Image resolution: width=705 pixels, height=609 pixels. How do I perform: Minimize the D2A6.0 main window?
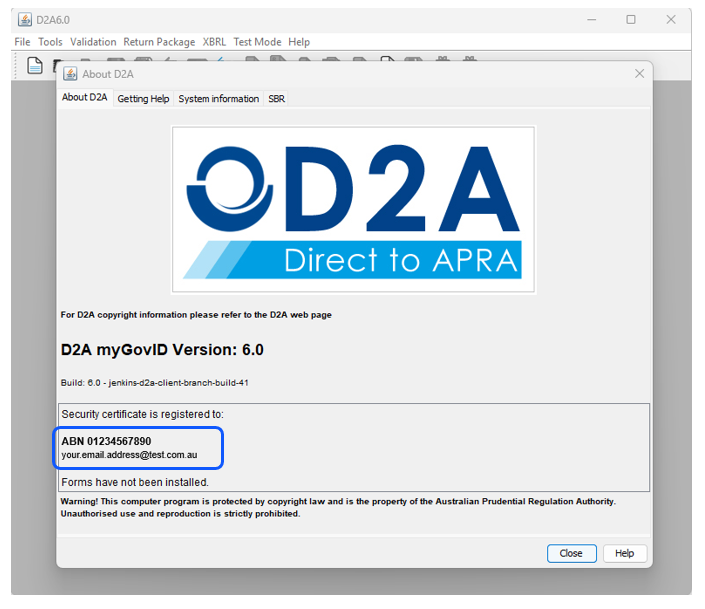tap(592, 20)
